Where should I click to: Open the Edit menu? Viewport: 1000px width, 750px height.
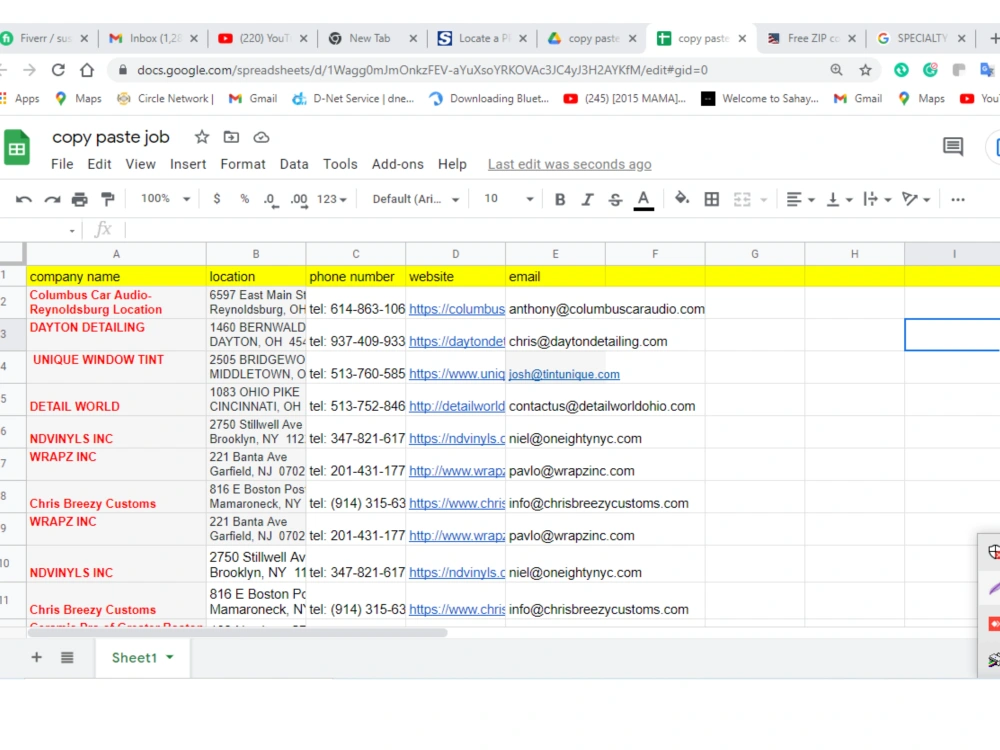[x=99, y=165]
